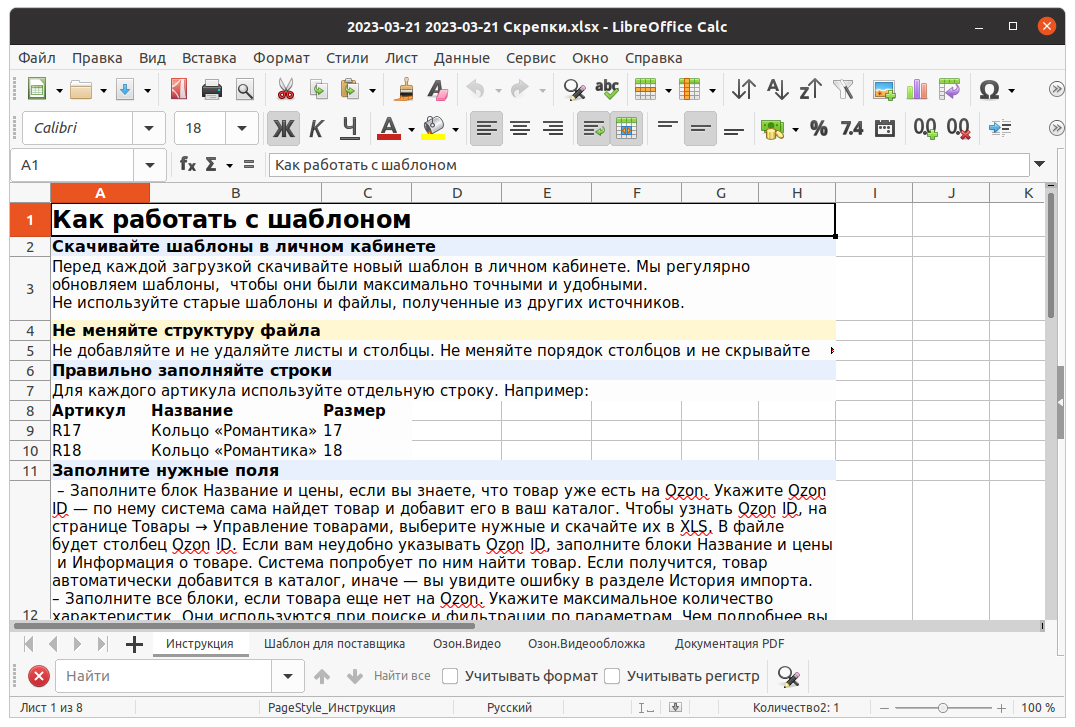This screenshot has width=1075, height=727.
Task: Click the Print icon
Action: (x=212, y=90)
